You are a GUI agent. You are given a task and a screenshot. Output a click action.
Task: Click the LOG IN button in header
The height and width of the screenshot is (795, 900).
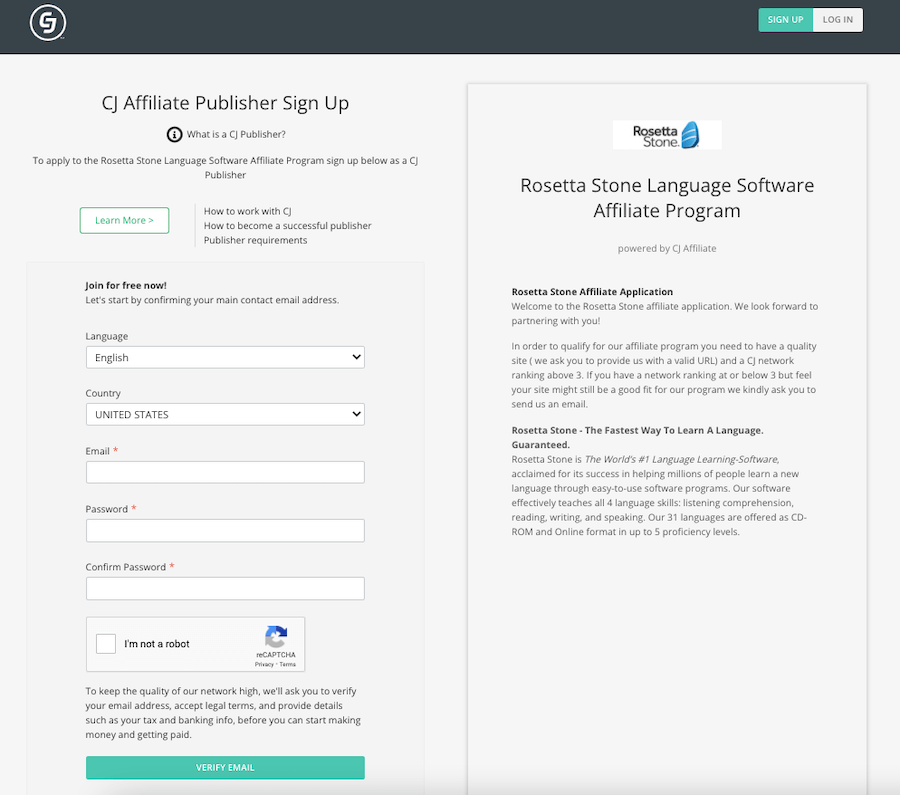pyautogui.click(x=837, y=20)
